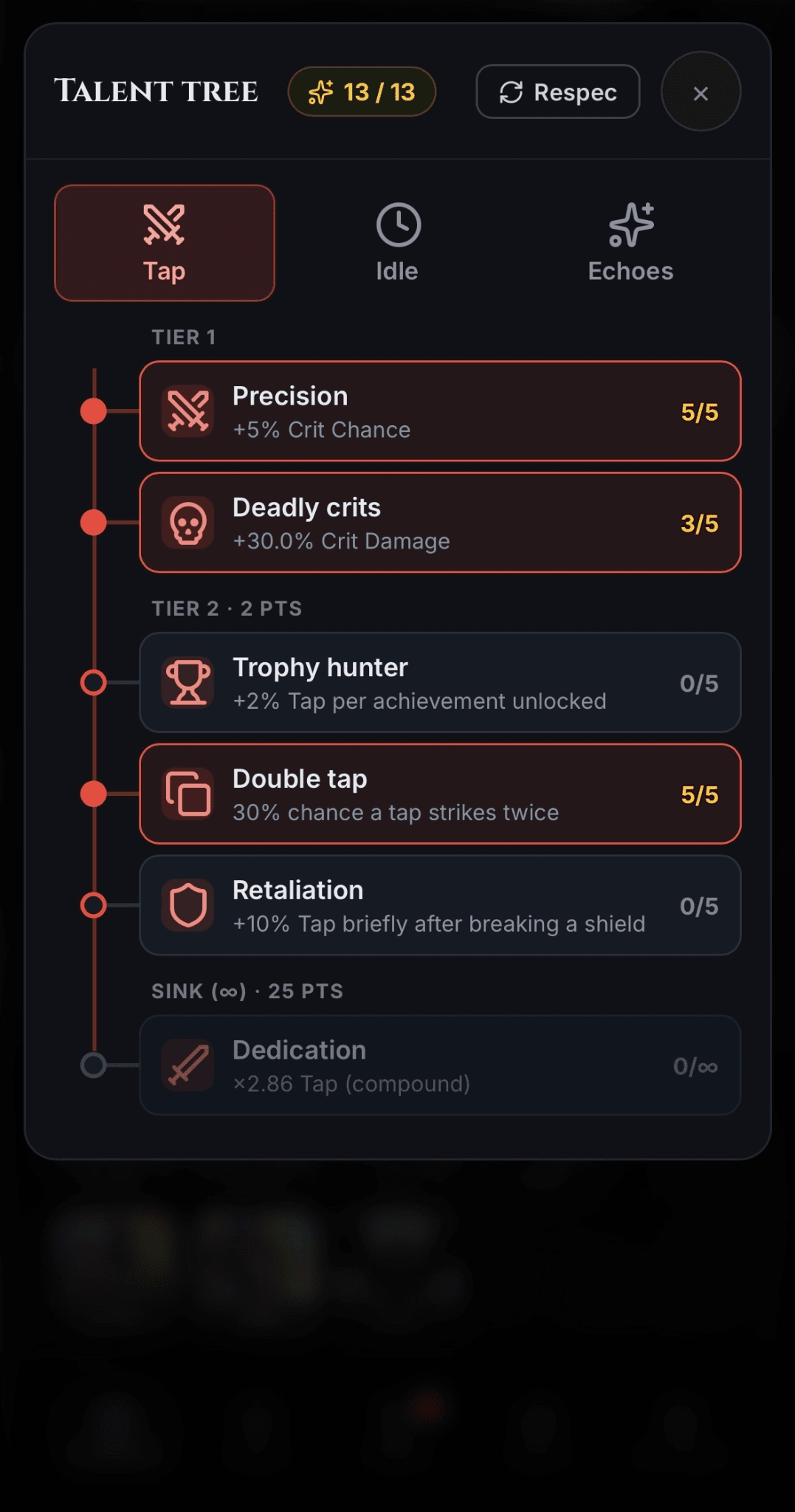Viewport: 795px width, 1512px height.
Task: Select the Tap tab
Action: click(165, 243)
